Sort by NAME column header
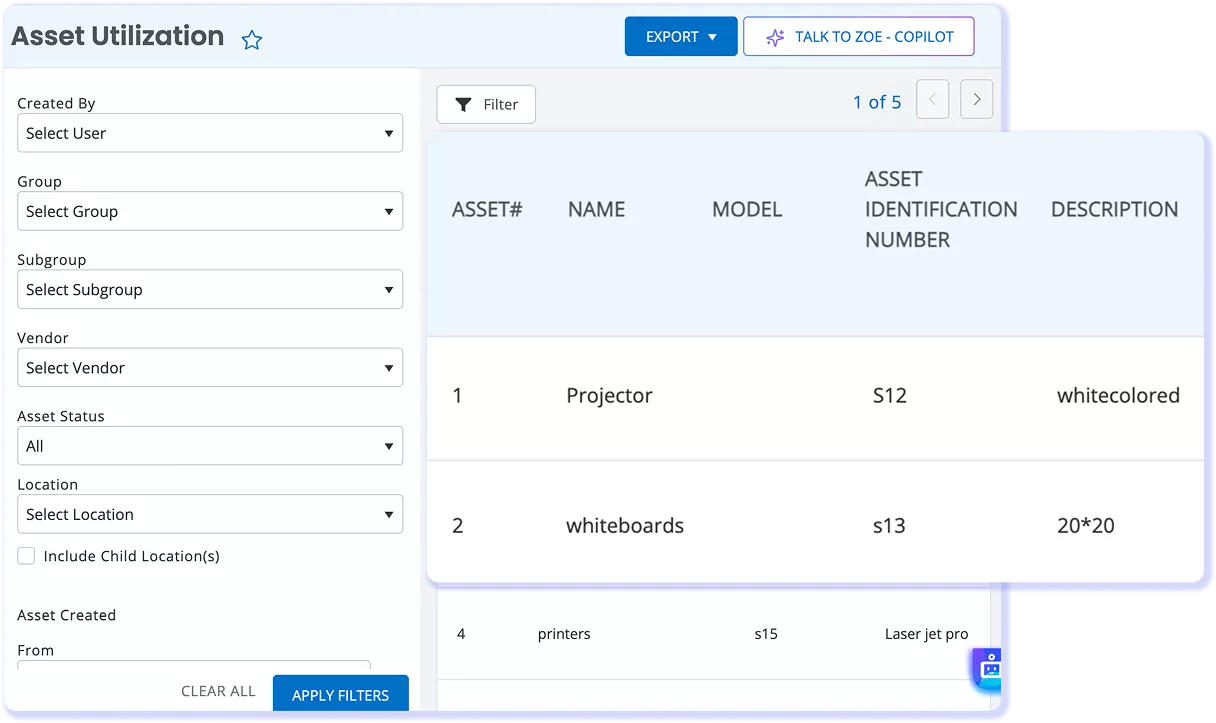 coord(597,209)
